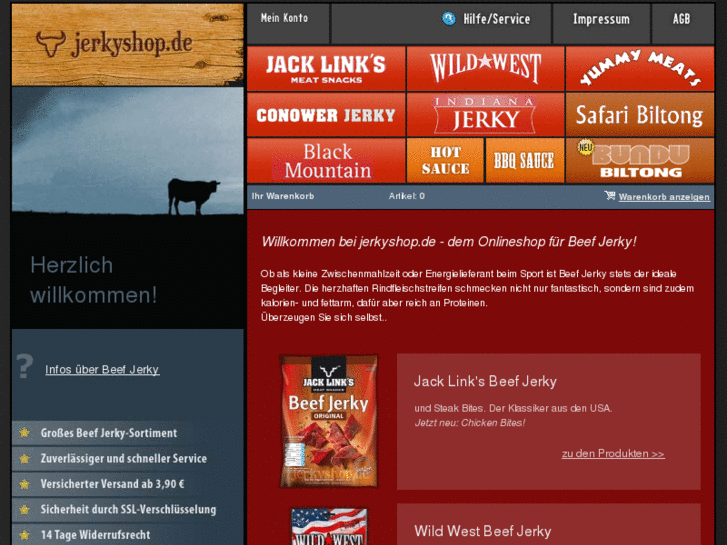727x545 pixels.
Task: Open the Bundu Biltong brand tile
Action: pos(640,160)
